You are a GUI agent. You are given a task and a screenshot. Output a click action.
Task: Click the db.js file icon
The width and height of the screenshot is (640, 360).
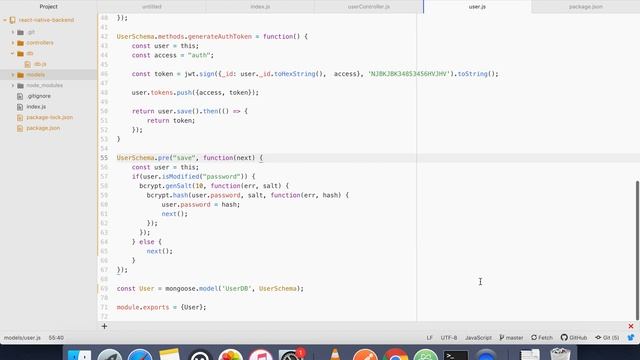(28, 64)
